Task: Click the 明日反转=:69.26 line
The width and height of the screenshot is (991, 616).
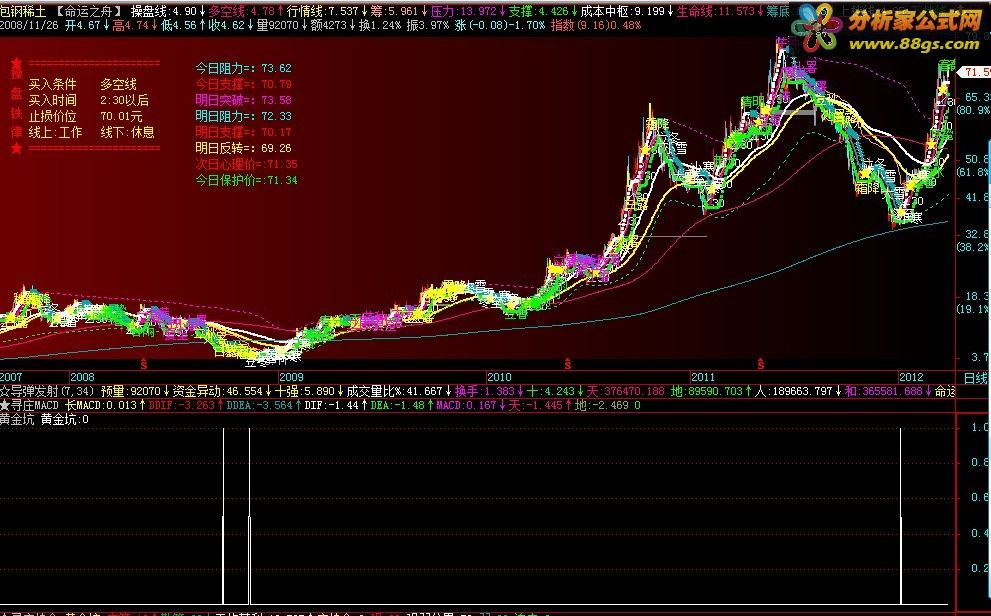Action: [243, 148]
